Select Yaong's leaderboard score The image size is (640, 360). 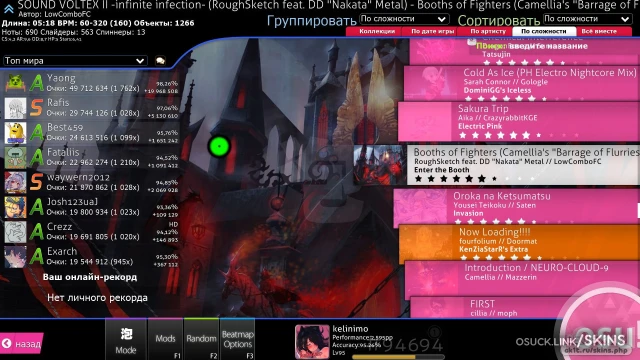(x=91, y=83)
